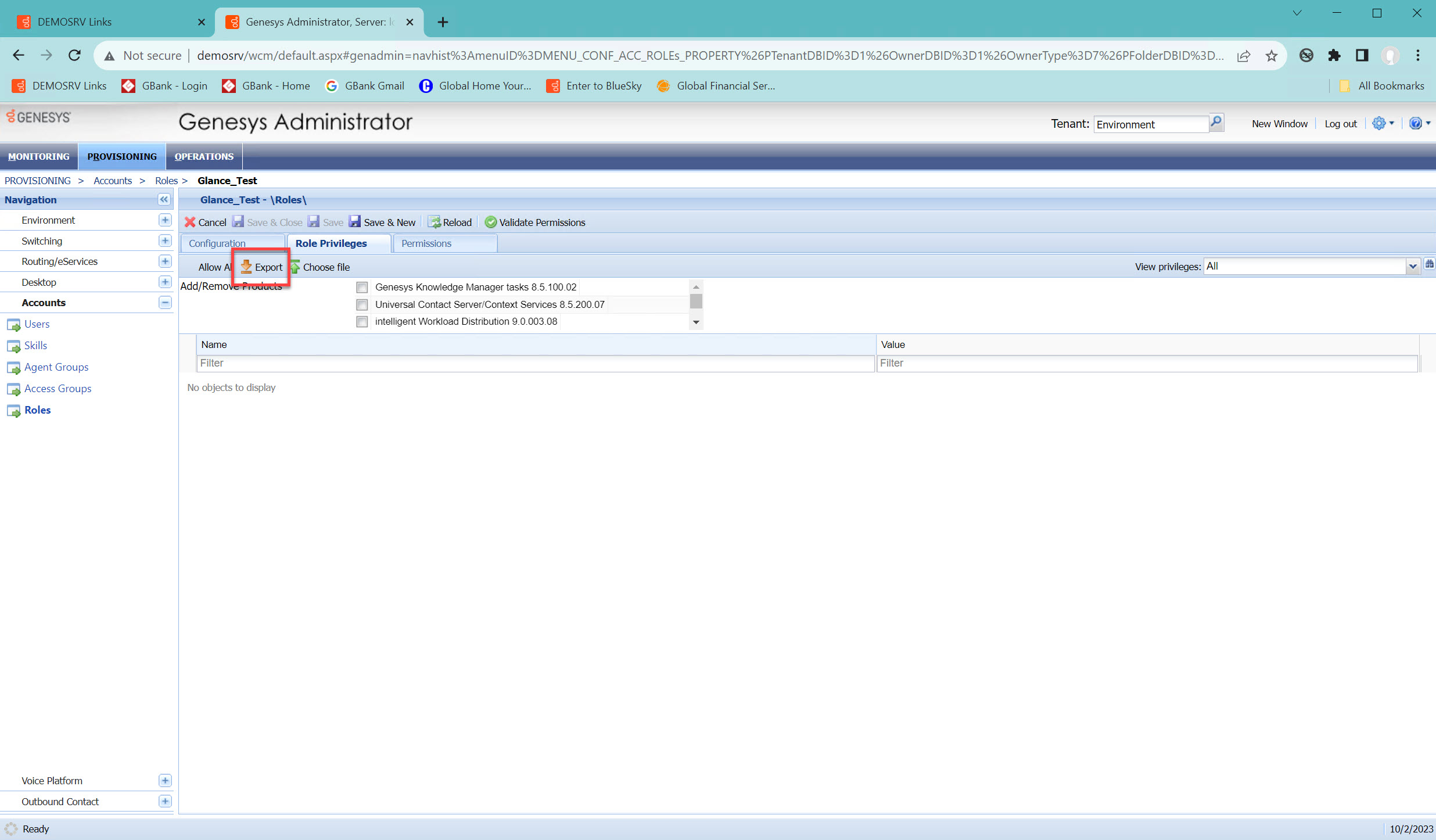This screenshot has width=1436, height=840.
Task: Click Choose file import button
Action: coord(320,267)
